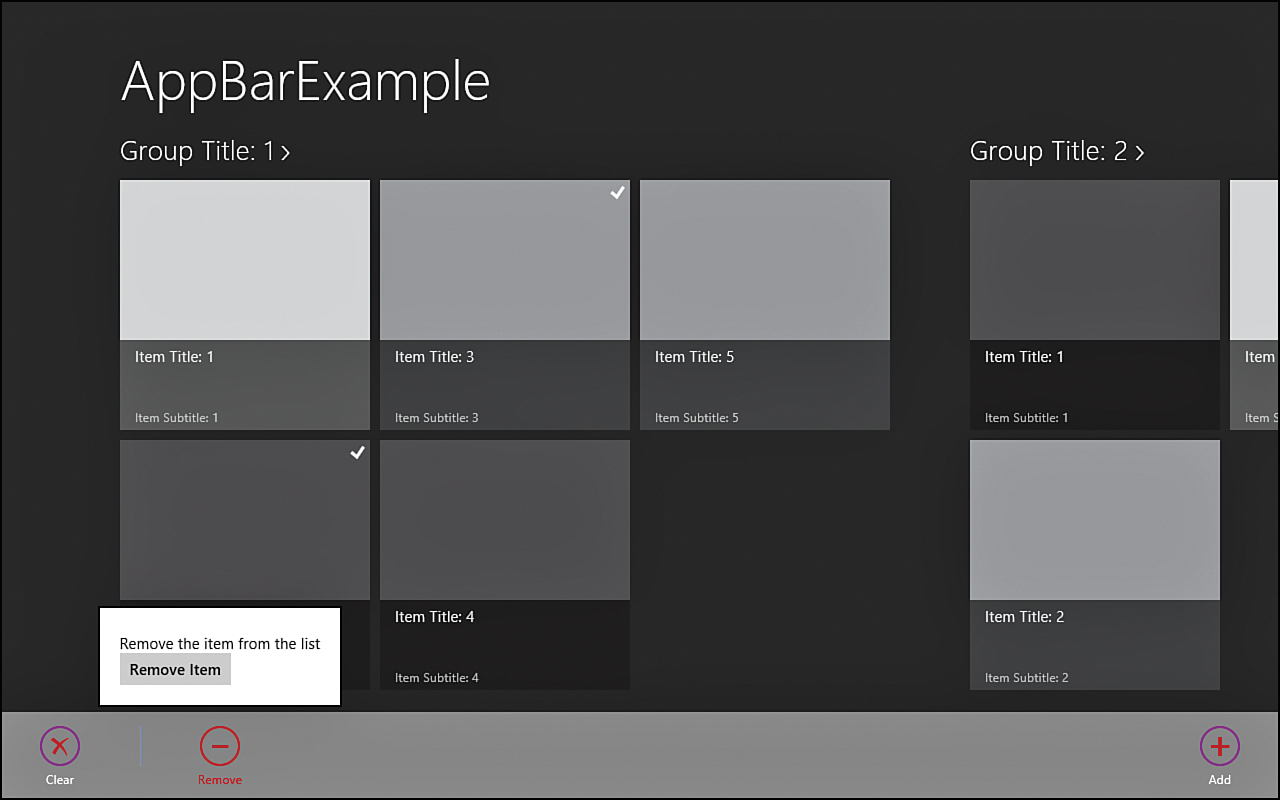The image size is (1280, 800).
Task: Untick the checkmark on the tile under Item Title: 1
Action: click(x=358, y=453)
